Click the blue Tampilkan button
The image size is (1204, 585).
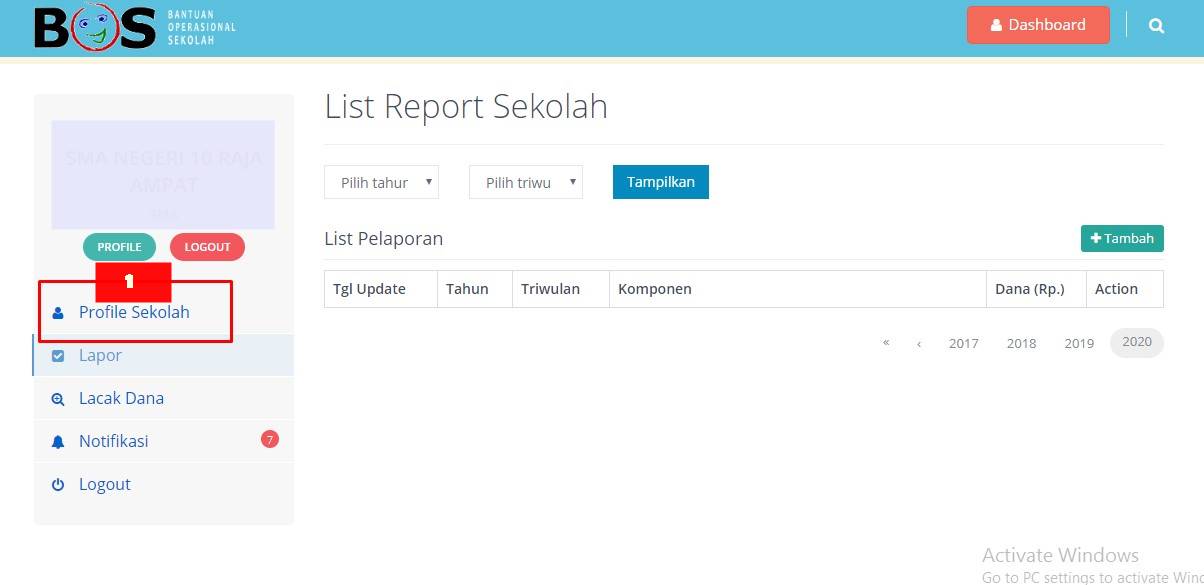[661, 182]
